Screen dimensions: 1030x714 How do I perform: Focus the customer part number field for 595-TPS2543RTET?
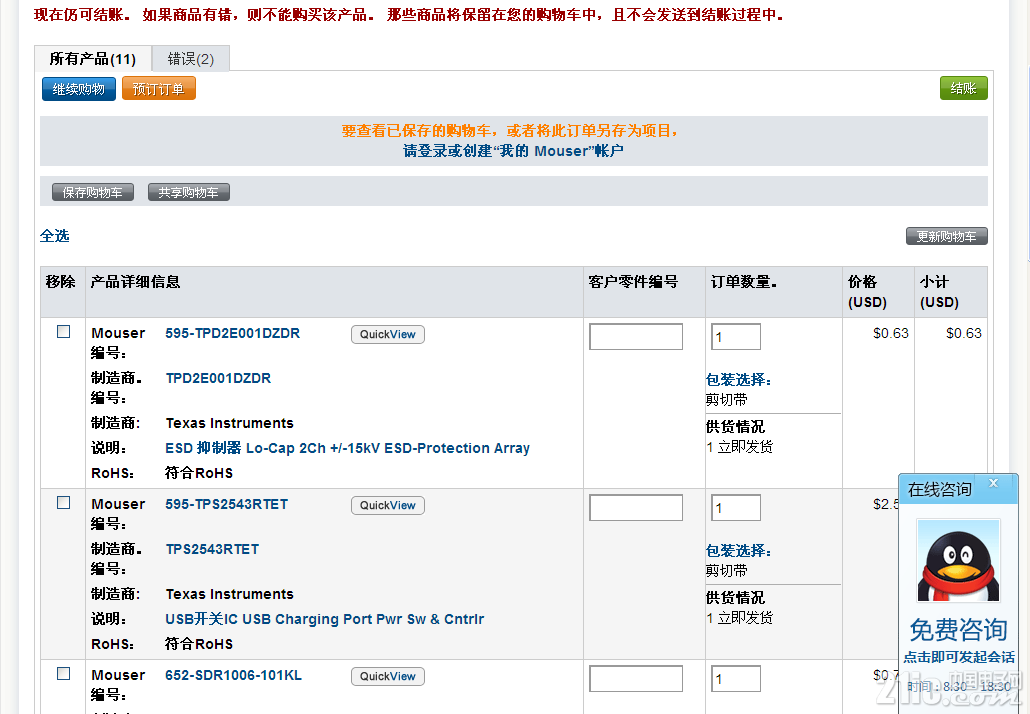pyautogui.click(x=636, y=507)
